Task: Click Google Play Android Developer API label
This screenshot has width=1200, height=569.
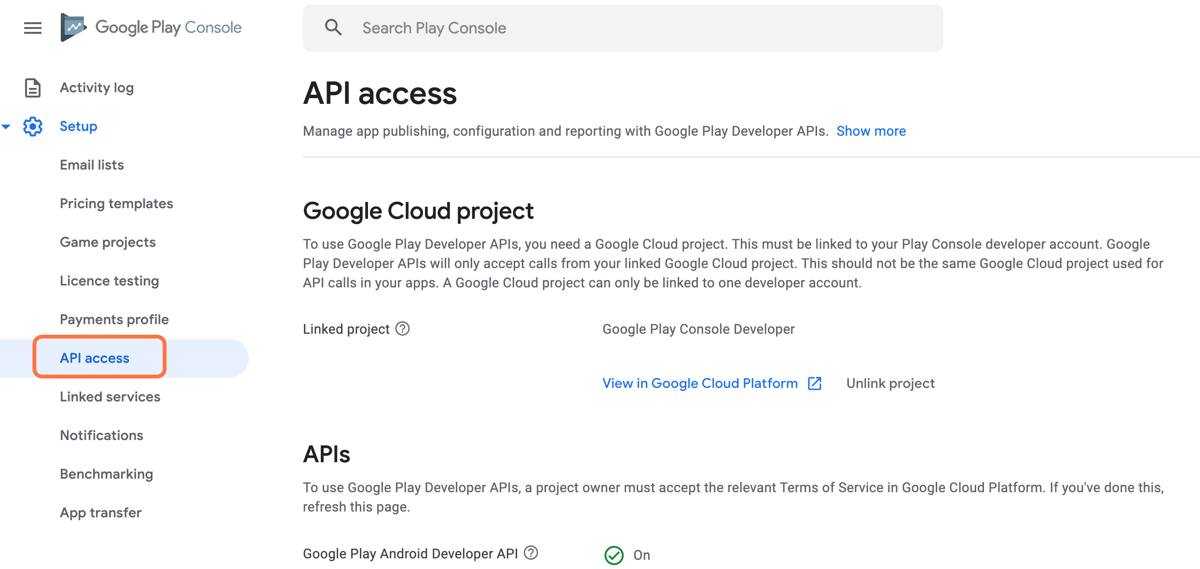Action: point(410,553)
